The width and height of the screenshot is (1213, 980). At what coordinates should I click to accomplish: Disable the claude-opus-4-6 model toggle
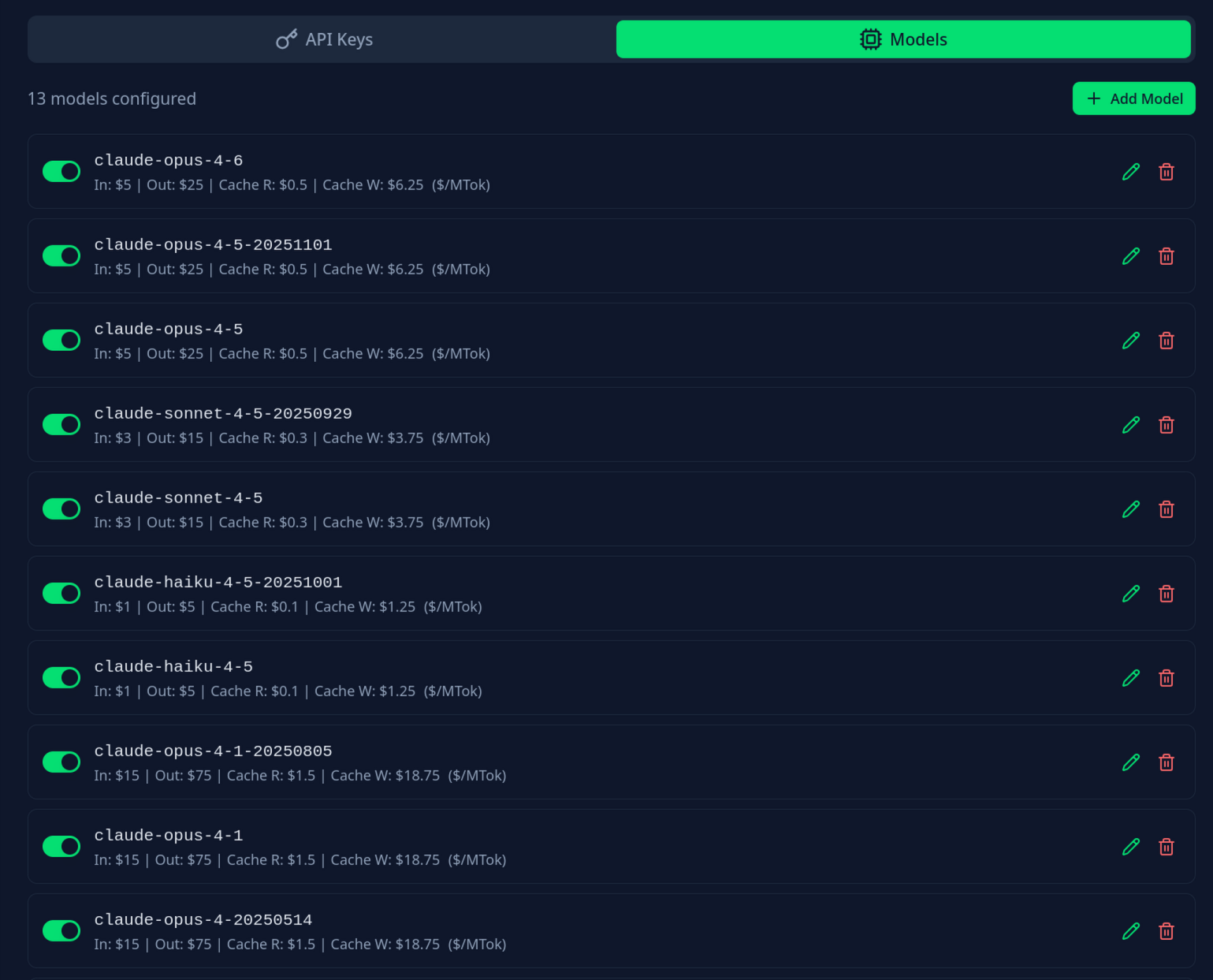pyautogui.click(x=61, y=171)
